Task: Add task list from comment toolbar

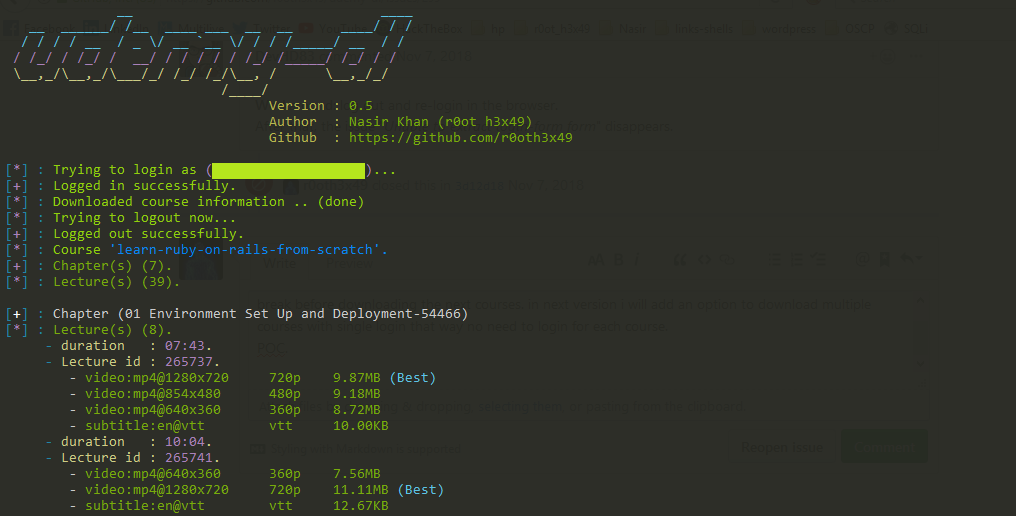Action: 820,260
